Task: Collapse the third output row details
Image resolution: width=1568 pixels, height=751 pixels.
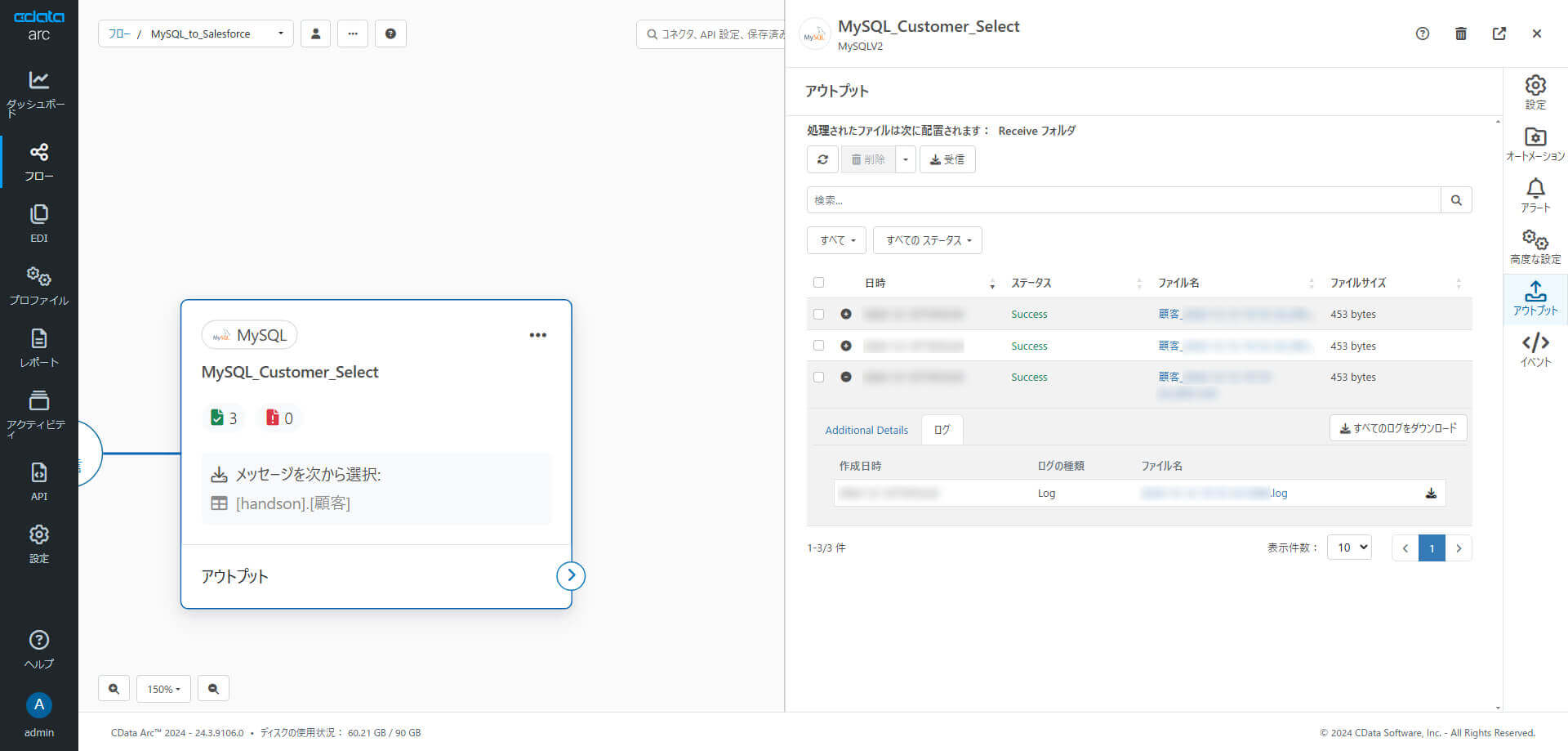Action: click(846, 377)
